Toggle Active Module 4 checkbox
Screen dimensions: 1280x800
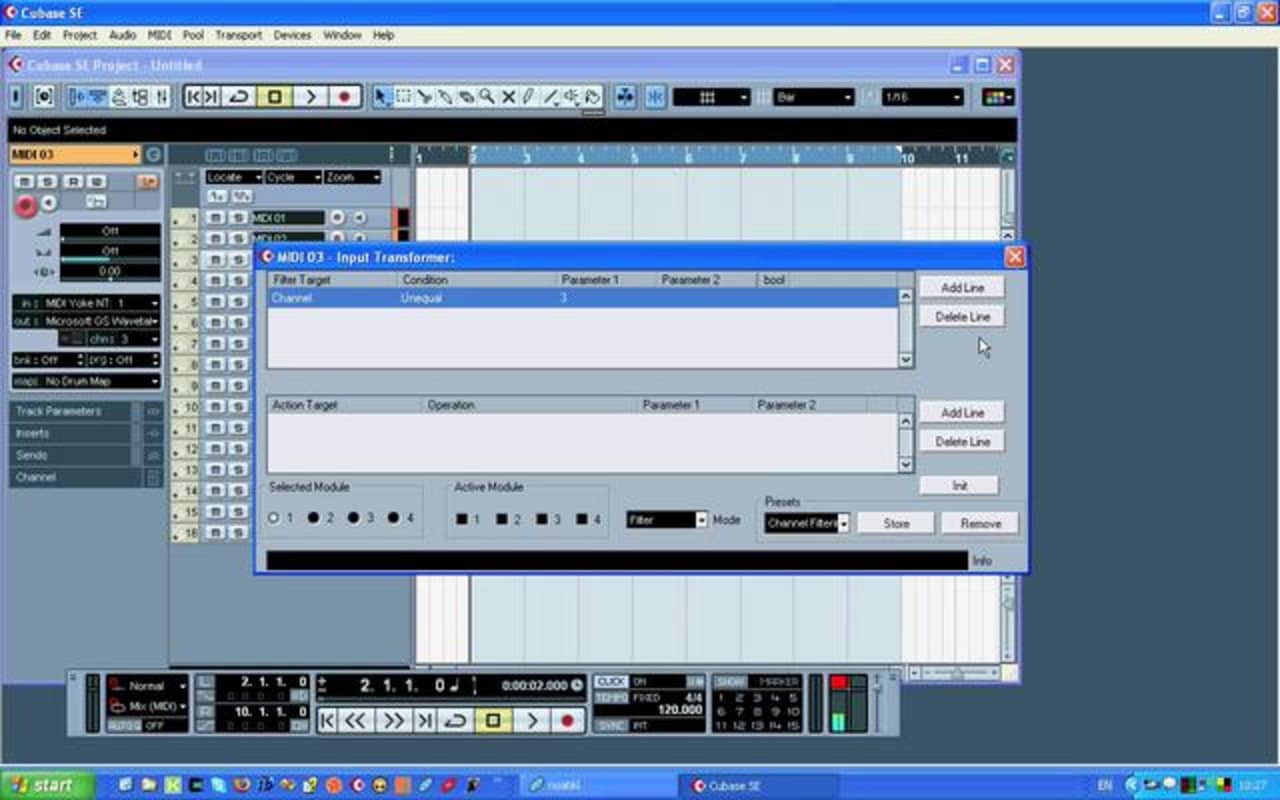pyautogui.click(x=581, y=519)
